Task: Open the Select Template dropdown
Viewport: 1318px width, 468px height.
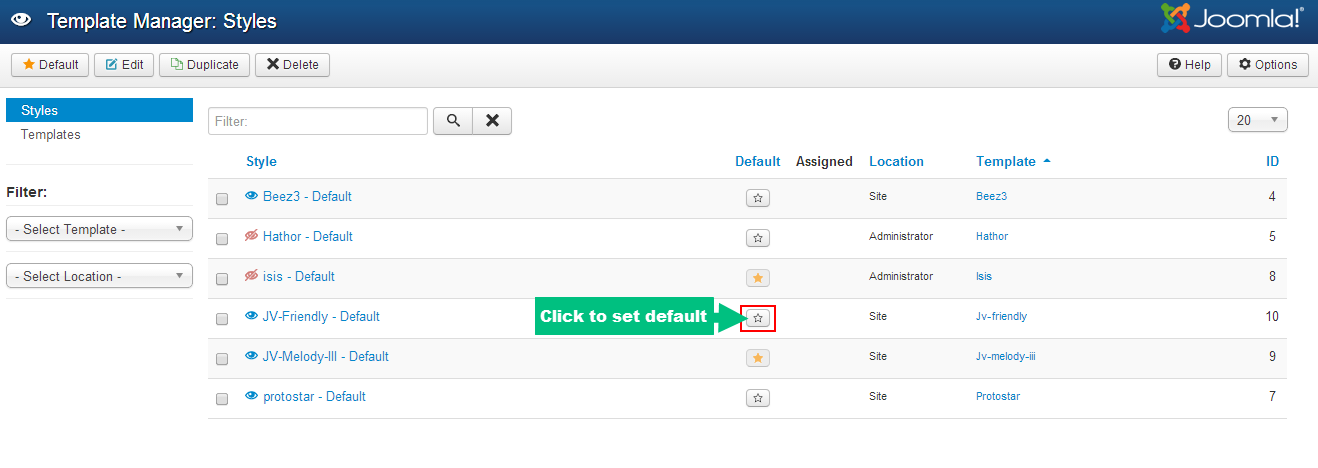Action: click(x=99, y=229)
